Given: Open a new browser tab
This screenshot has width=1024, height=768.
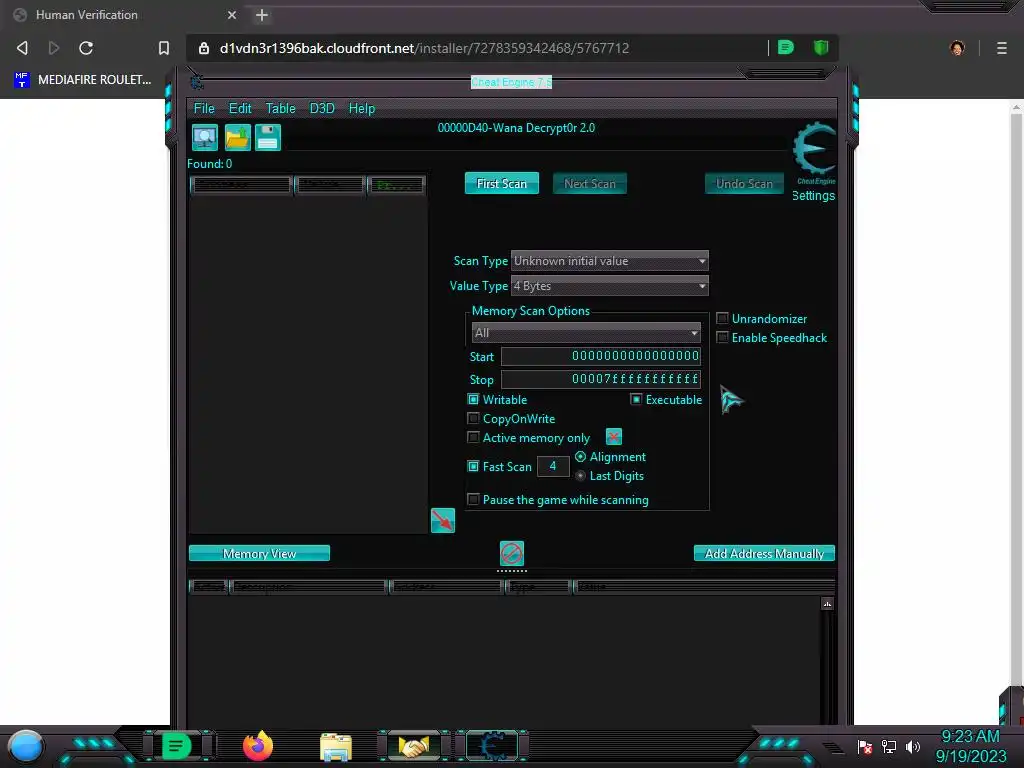Looking at the screenshot, I should pos(262,15).
